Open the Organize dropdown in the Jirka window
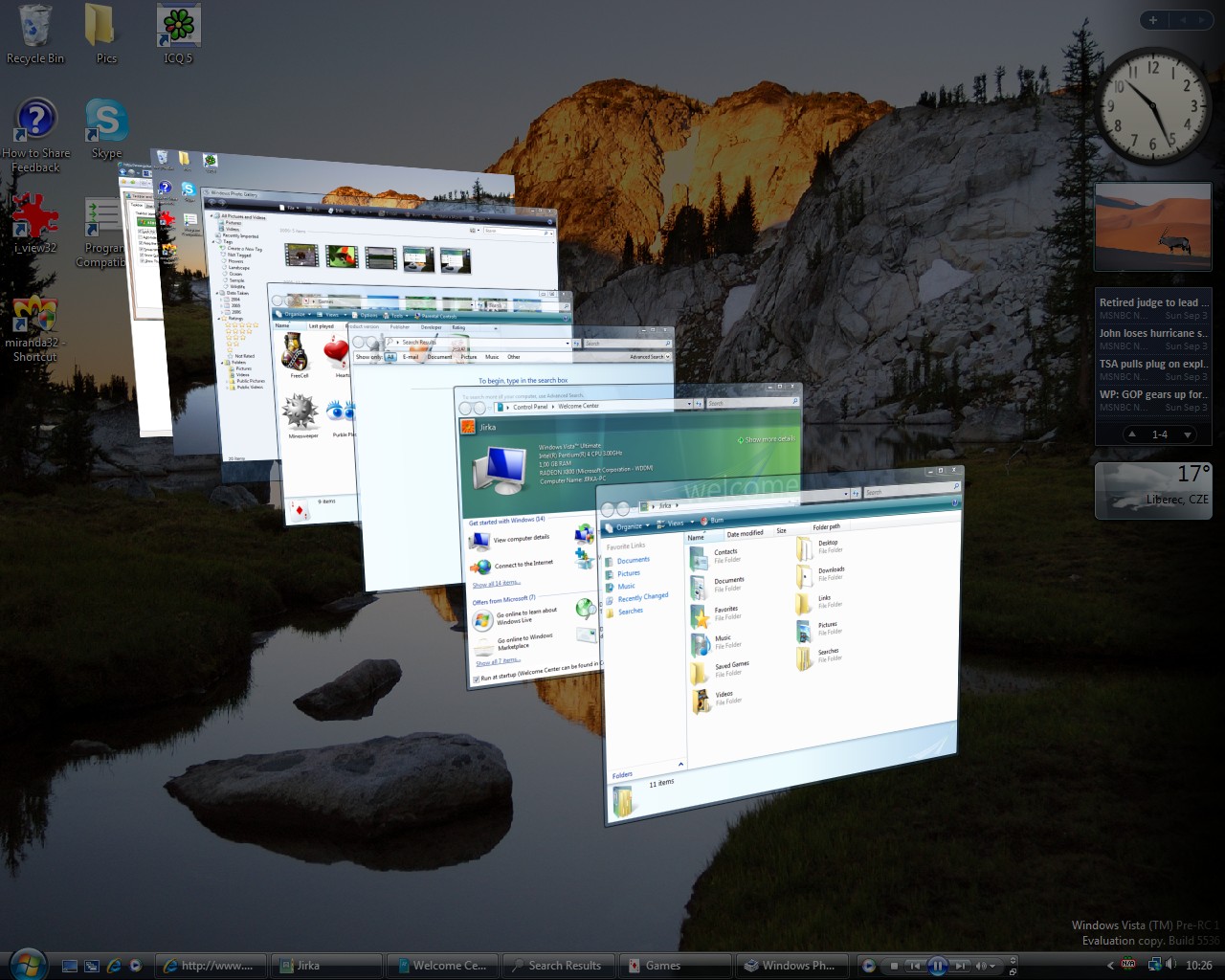This screenshot has height=980, width=1225. click(628, 526)
